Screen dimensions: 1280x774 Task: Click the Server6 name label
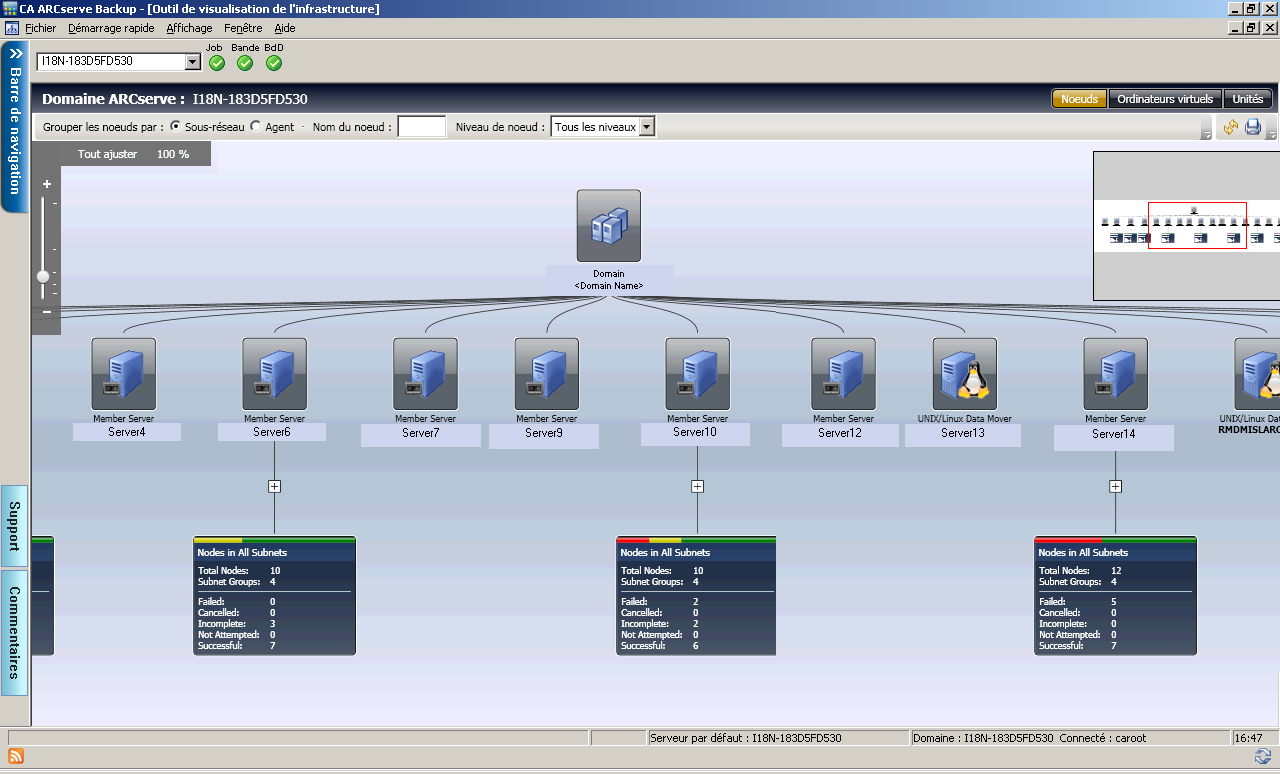click(272, 432)
